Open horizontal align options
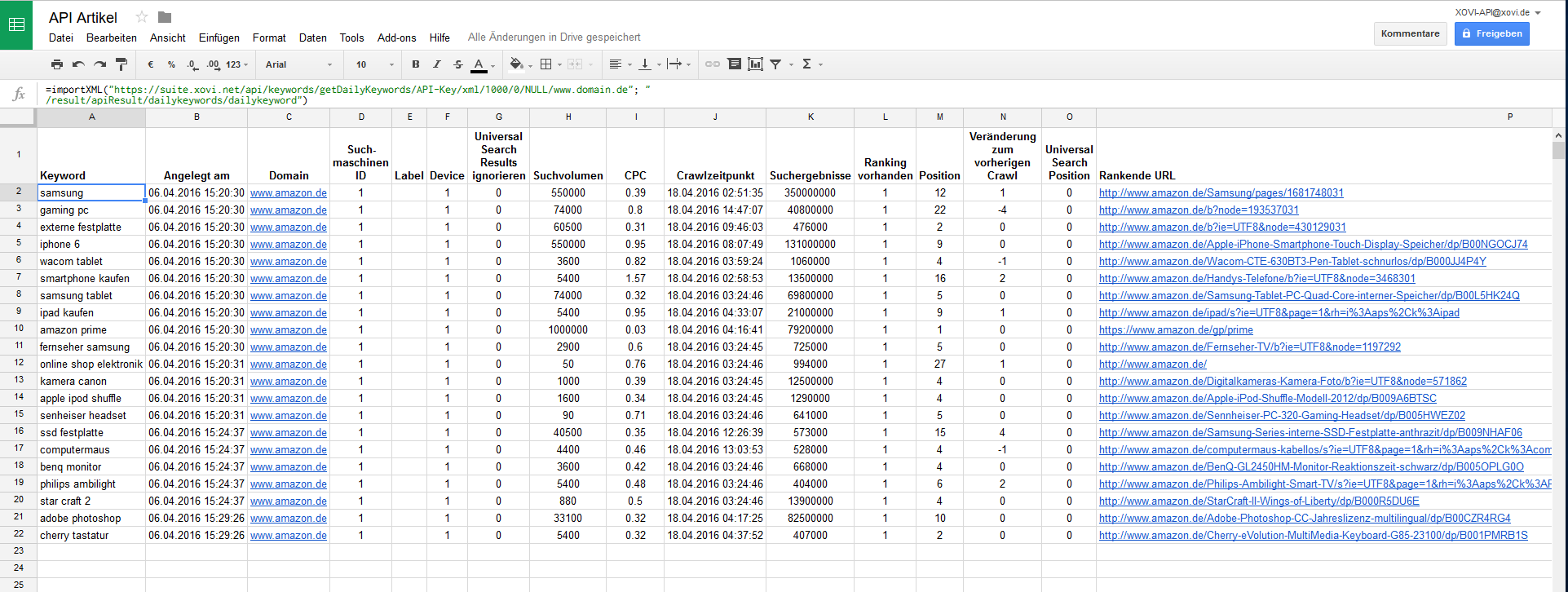This screenshot has width=1568, height=592. (616, 64)
